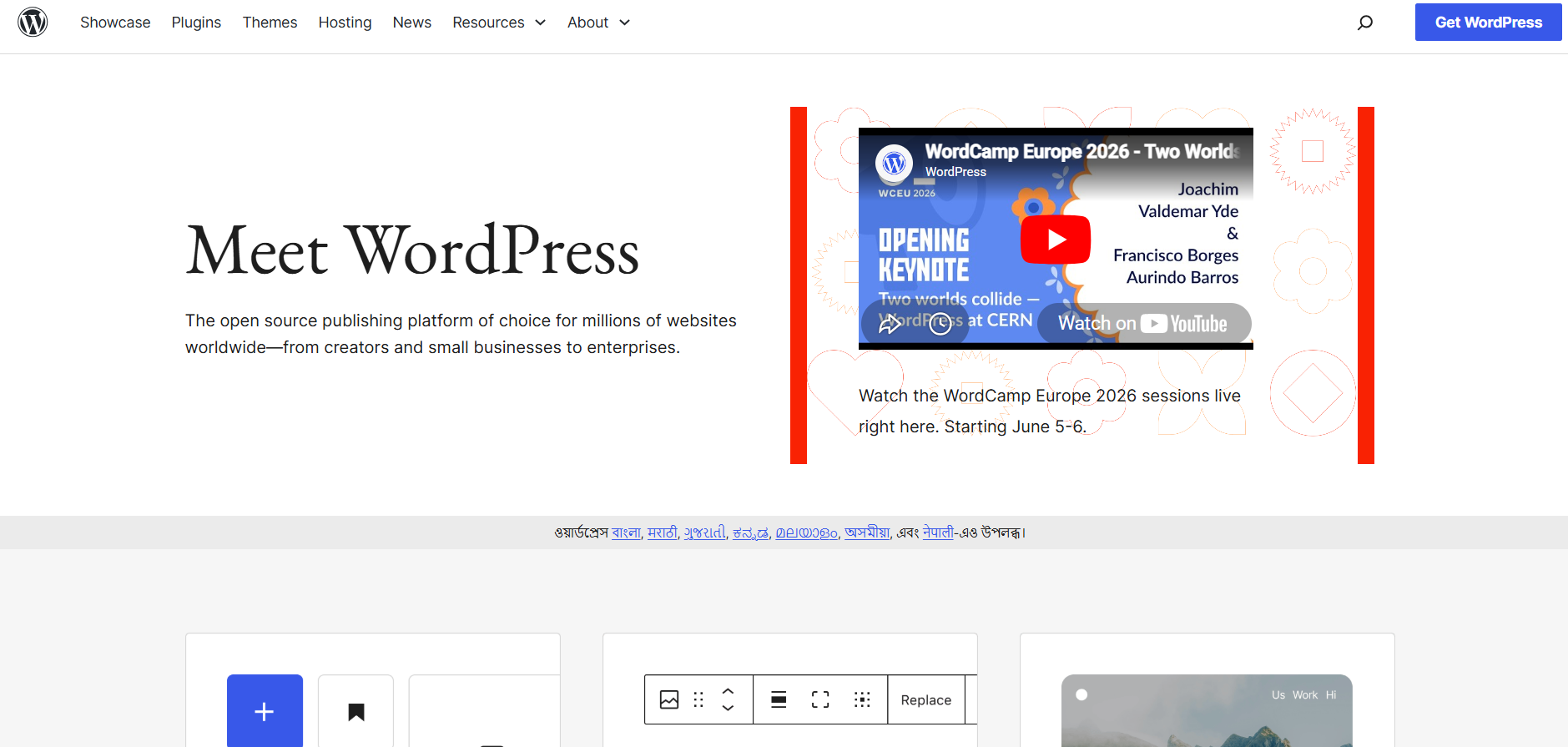
Task: Click the WordPress logo in the header
Action: coord(33,22)
